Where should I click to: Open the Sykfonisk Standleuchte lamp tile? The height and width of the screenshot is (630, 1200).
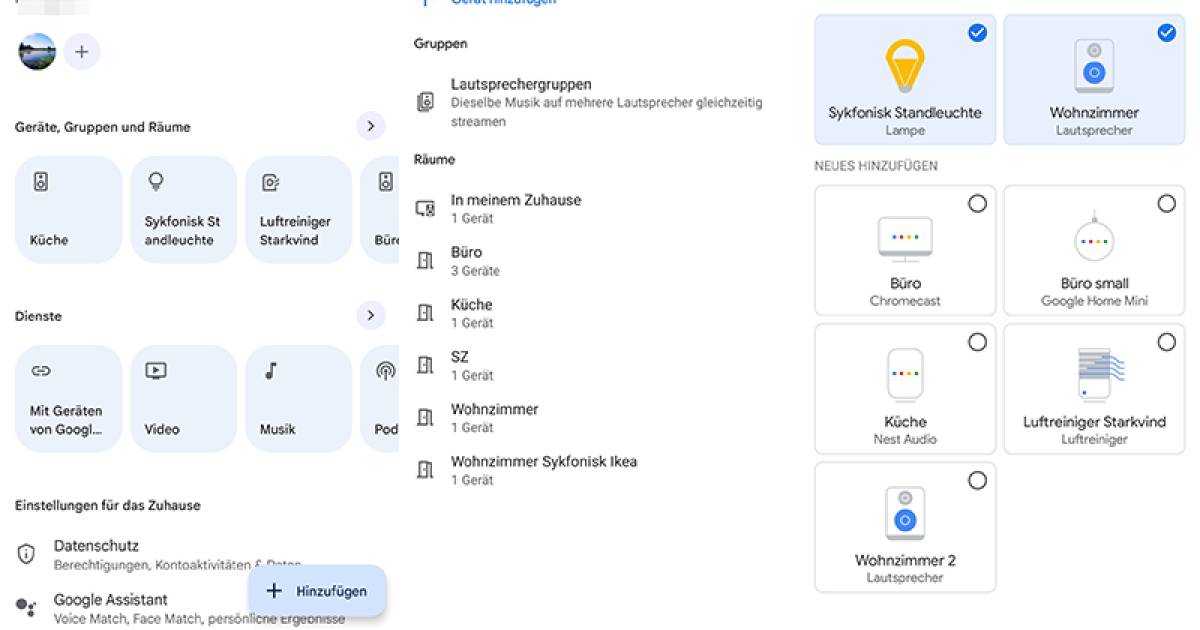point(183,210)
